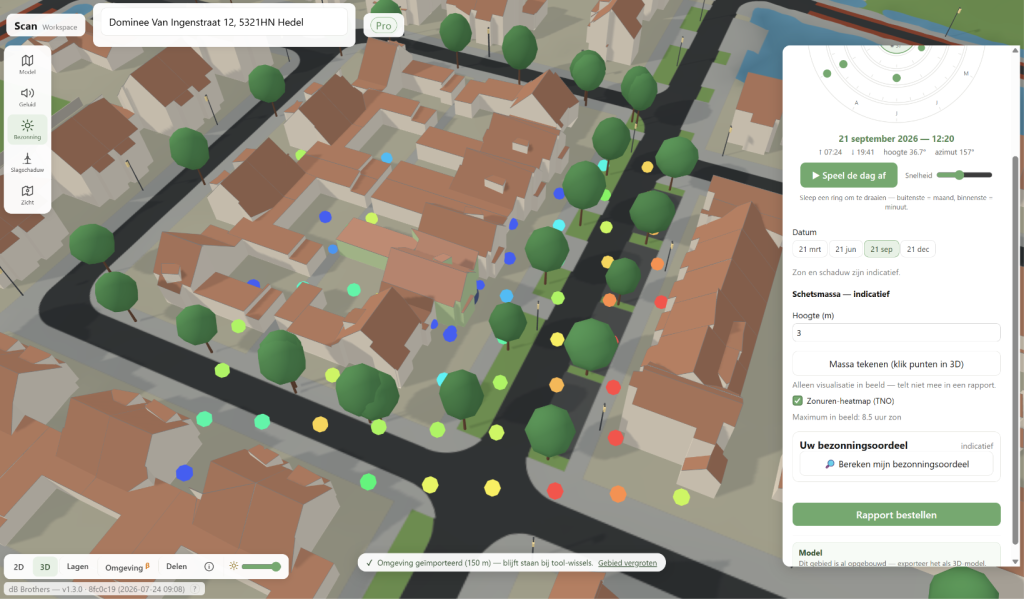Image resolution: width=1024 pixels, height=599 pixels.
Task: Select the 21 dec date preset
Action: tap(918, 249)
